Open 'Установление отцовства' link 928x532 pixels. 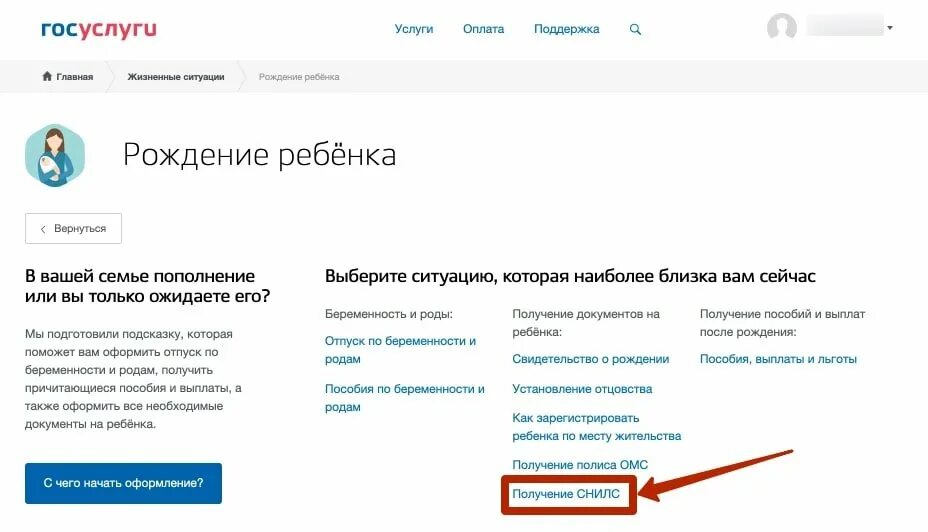point(582,389)
